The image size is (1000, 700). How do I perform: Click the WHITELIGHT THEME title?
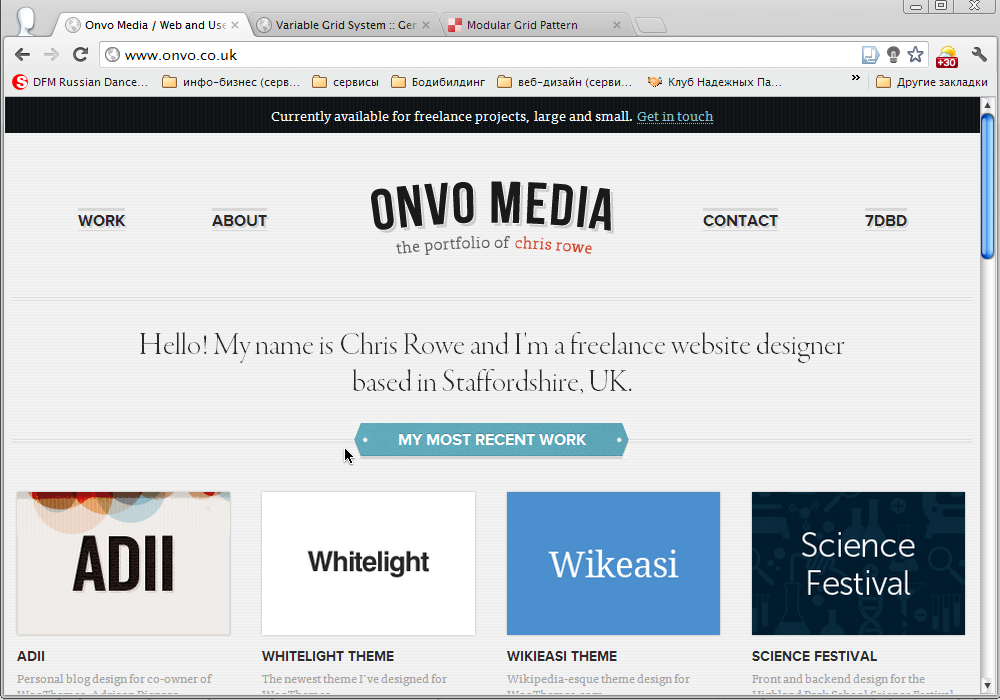328,656
